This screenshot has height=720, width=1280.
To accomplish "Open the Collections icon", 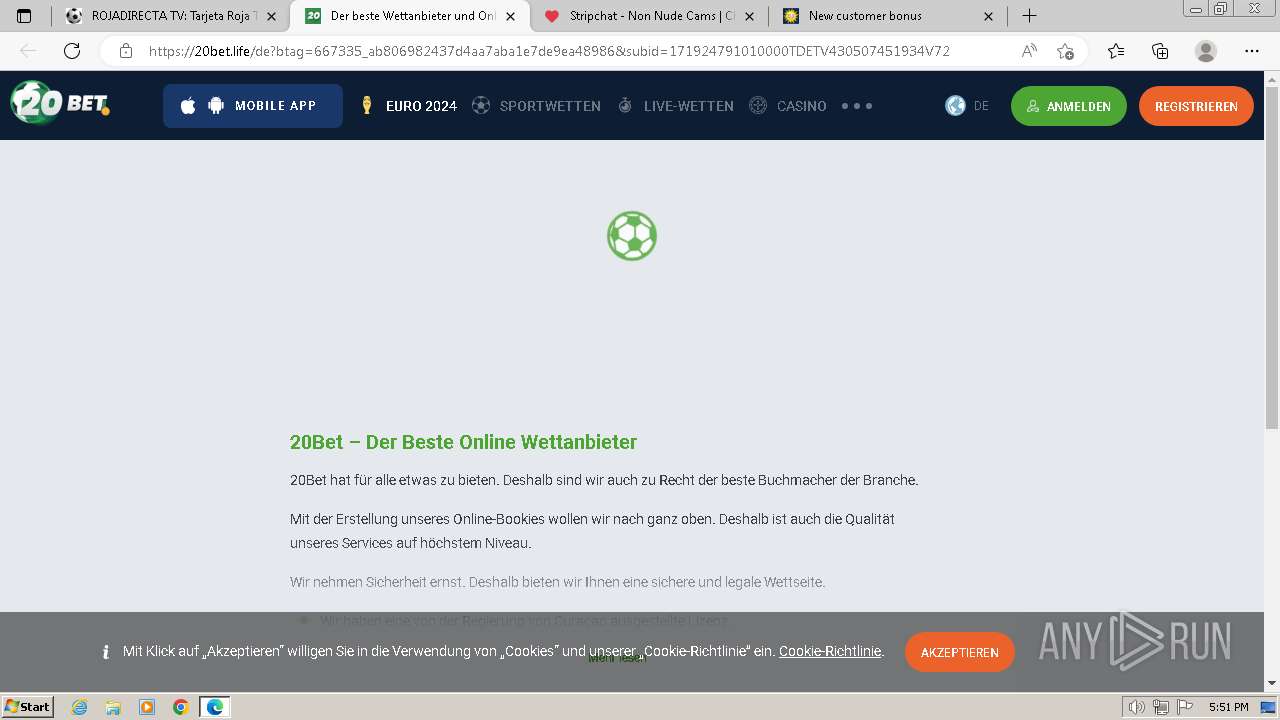I will [1160, 51].
